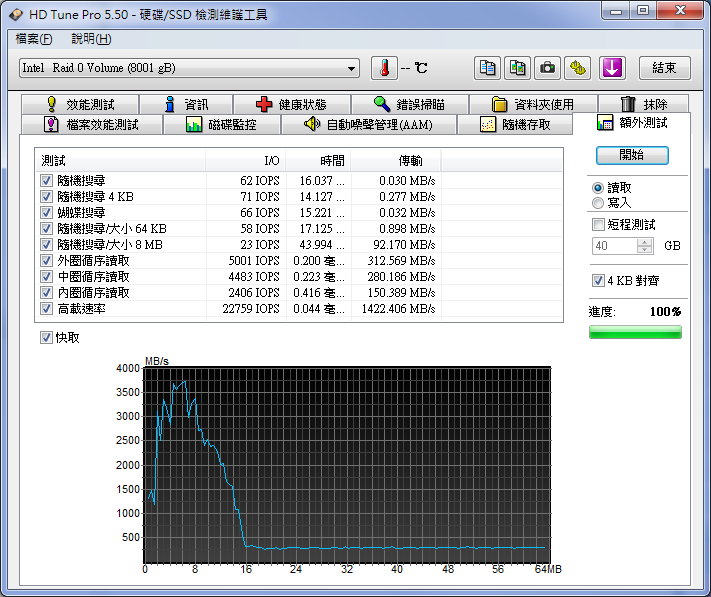Toggle the 快取 cache checkbox
711x597 pixels.
46,338
